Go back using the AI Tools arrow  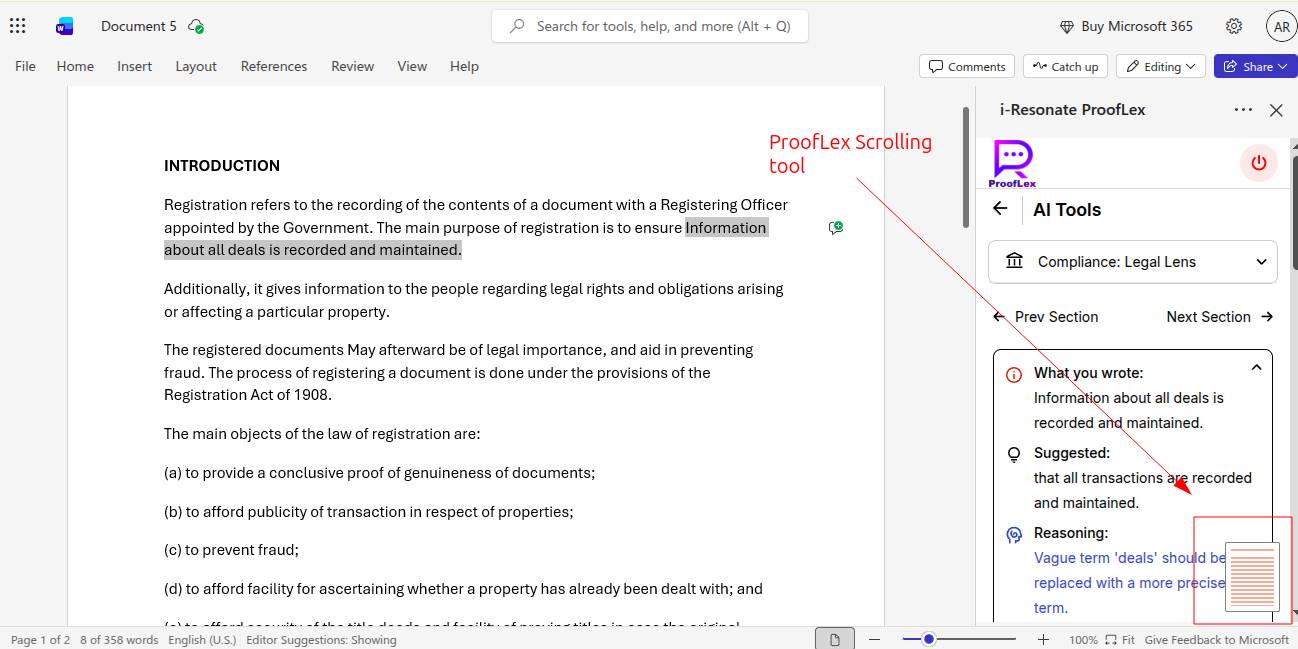[1000, 209]
